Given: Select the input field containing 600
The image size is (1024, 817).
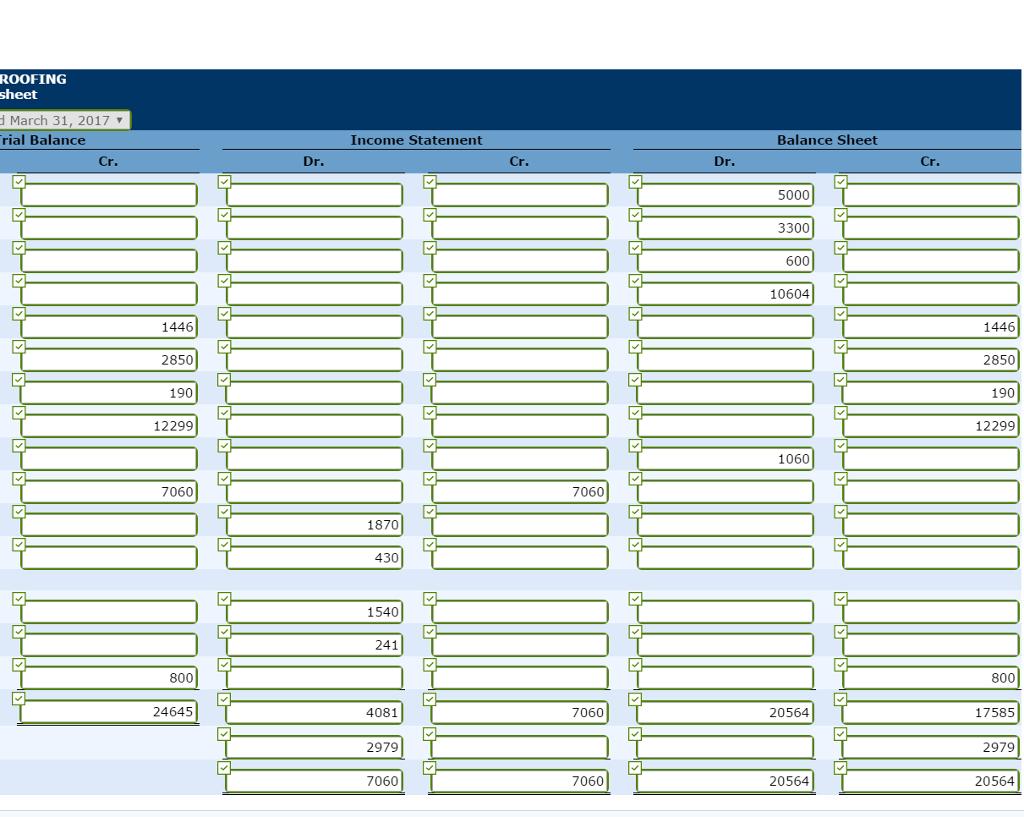Looking at the screenshot, I should pyautogui.click(x=726, y=261).
